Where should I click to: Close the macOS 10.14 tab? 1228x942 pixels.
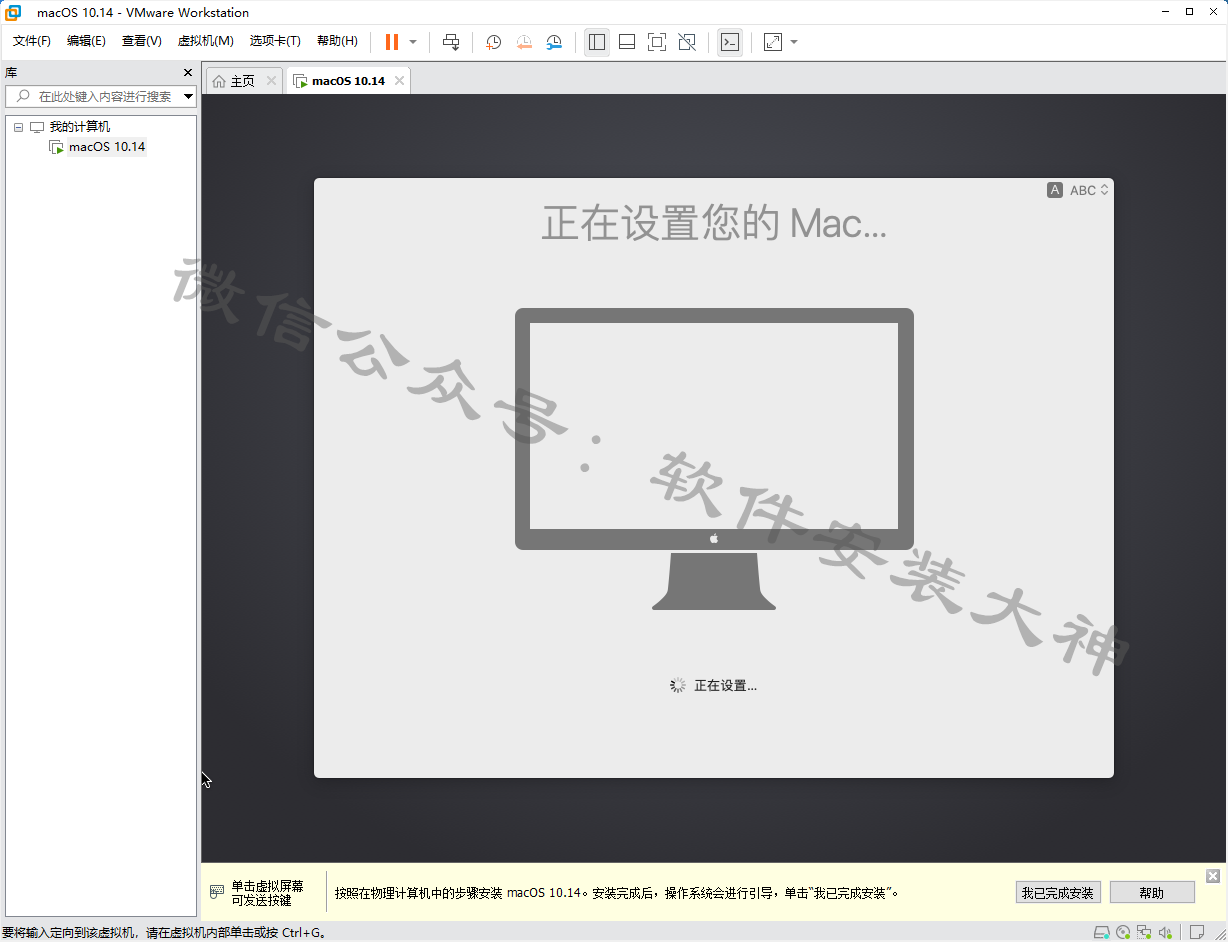(x=400, y=81)
